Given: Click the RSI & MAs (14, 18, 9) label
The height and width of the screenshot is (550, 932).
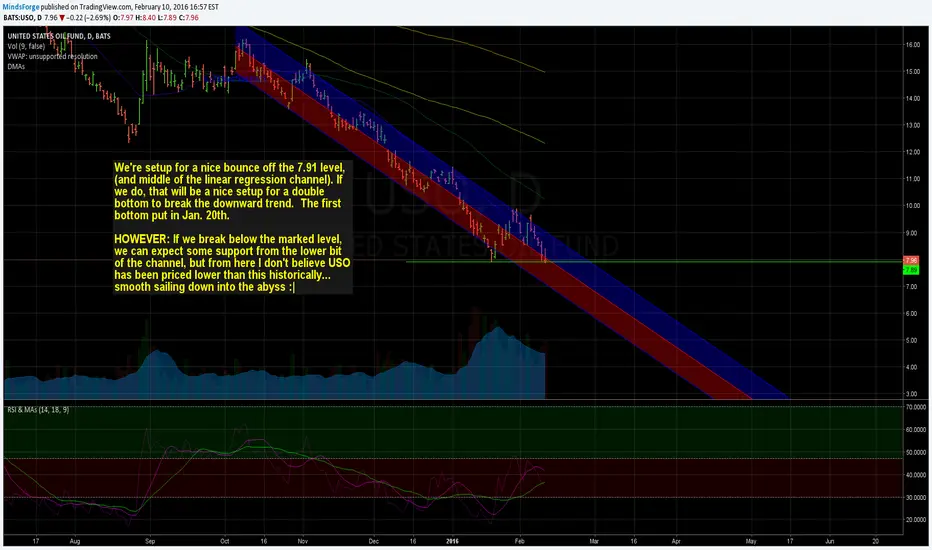Looking at the screenshot, I should pos(38,410).
